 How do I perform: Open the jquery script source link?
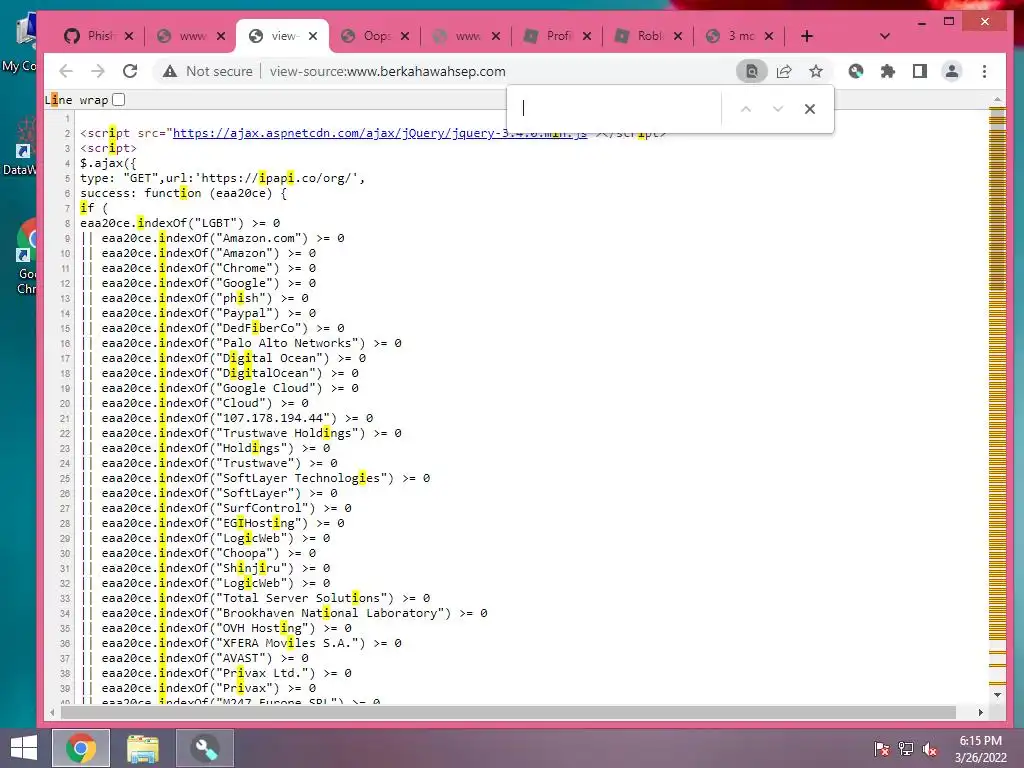(379, 133)
